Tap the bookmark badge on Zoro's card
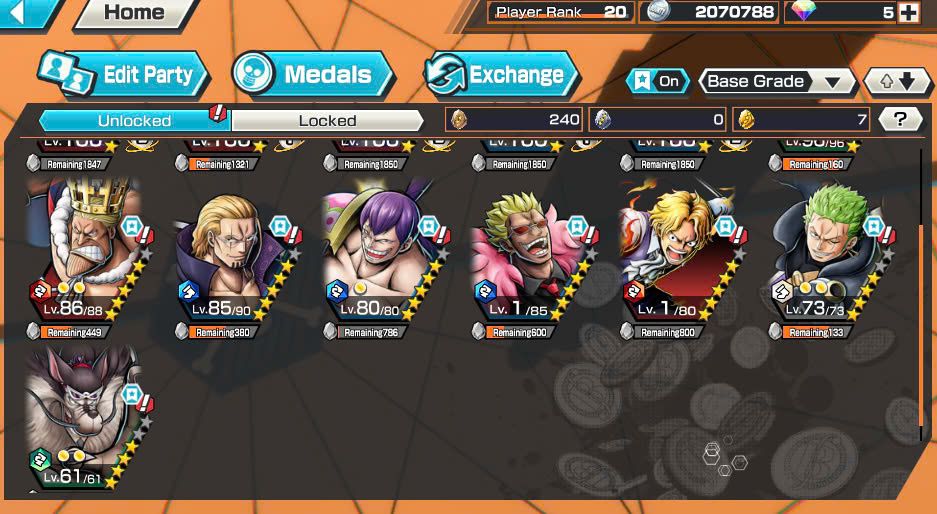The image size is (937, 514). tap(873, 226)
